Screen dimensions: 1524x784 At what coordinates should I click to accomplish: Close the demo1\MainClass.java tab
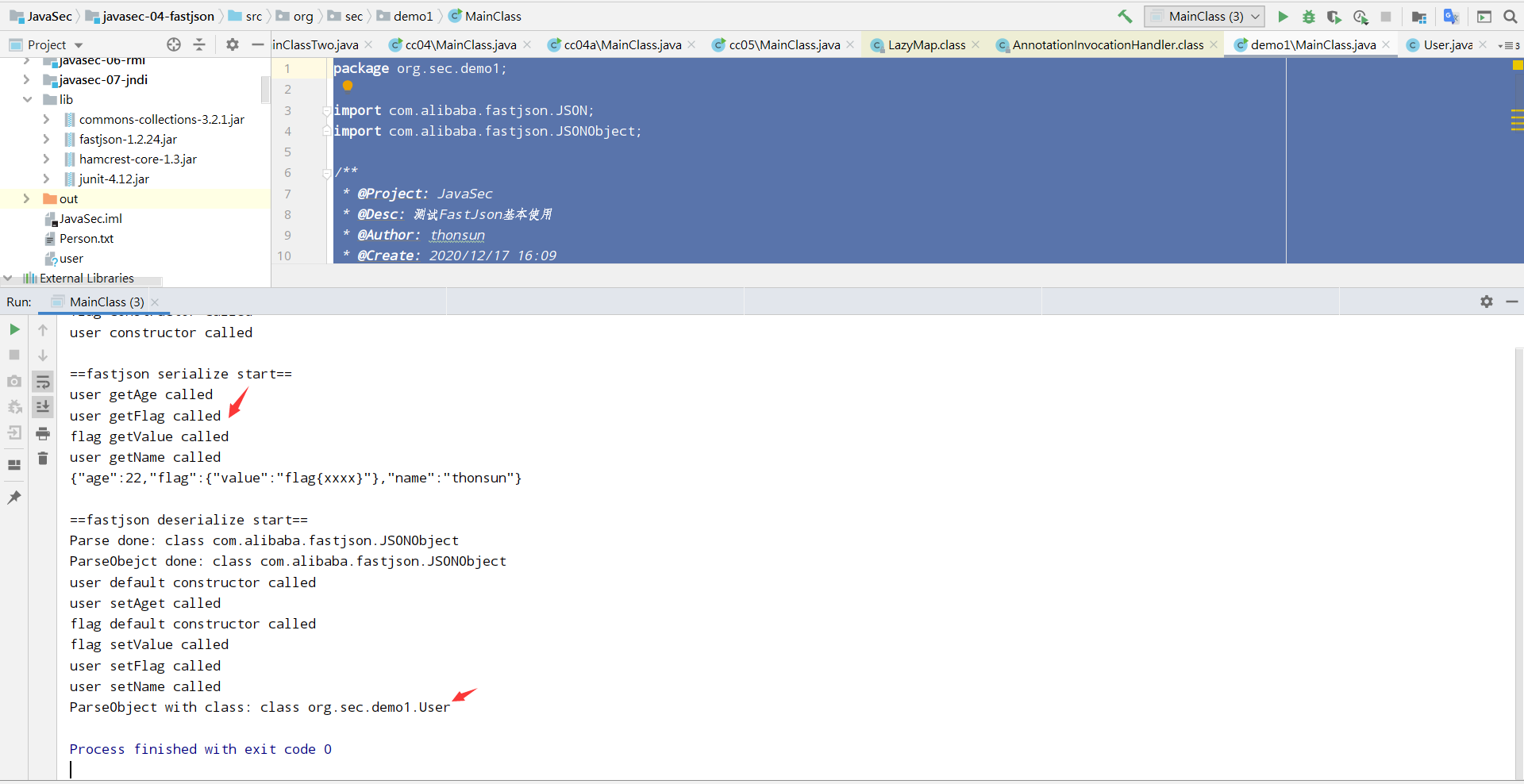point(1386,44)
